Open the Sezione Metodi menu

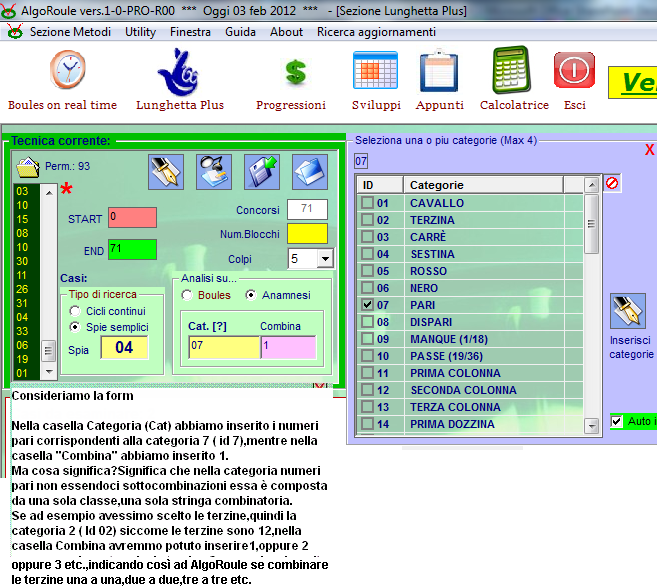pyautogui.click(x=70, y=32)
